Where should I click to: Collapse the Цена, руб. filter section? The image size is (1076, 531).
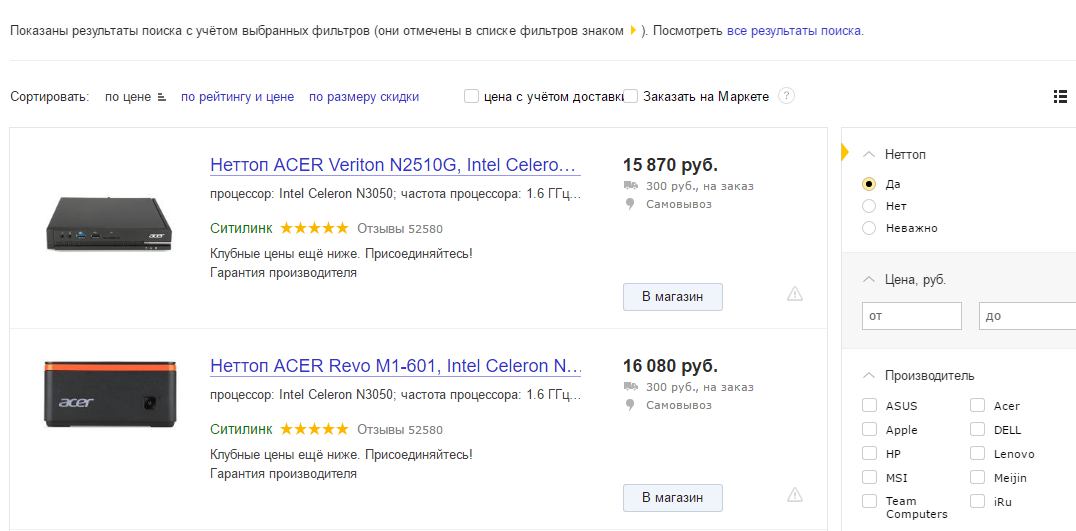pos(868,279)
